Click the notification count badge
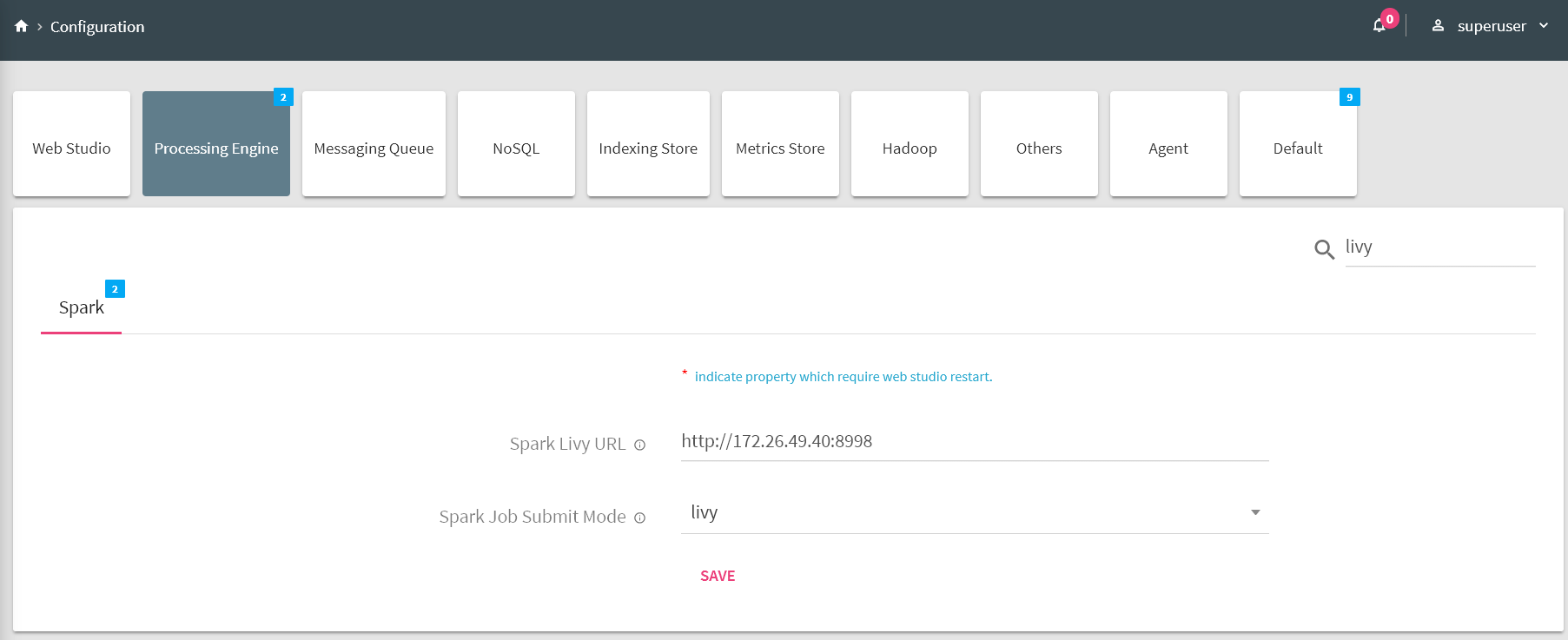The image size is (1568, 640). click(1390, 18)
